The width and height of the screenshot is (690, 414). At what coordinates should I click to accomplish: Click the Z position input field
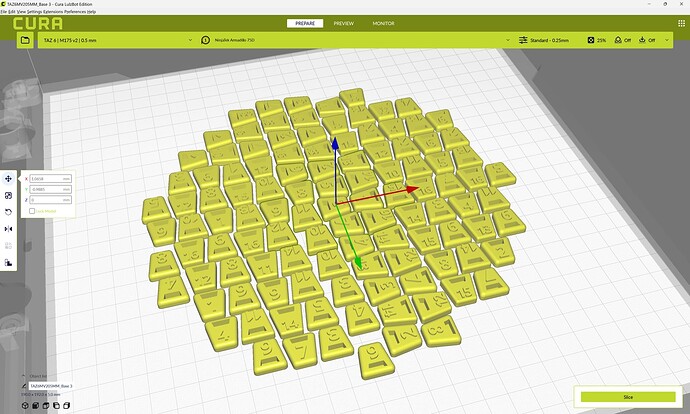pyautogui.click(x=51, y=200)
